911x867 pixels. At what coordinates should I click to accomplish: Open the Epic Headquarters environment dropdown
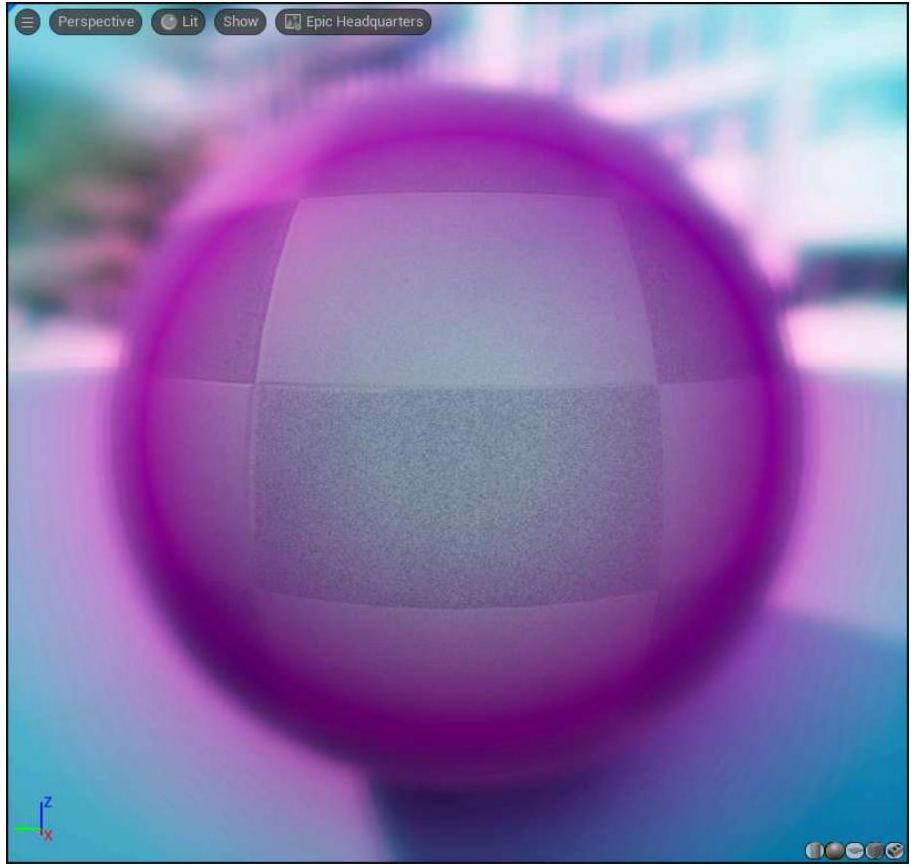(353, 22)
